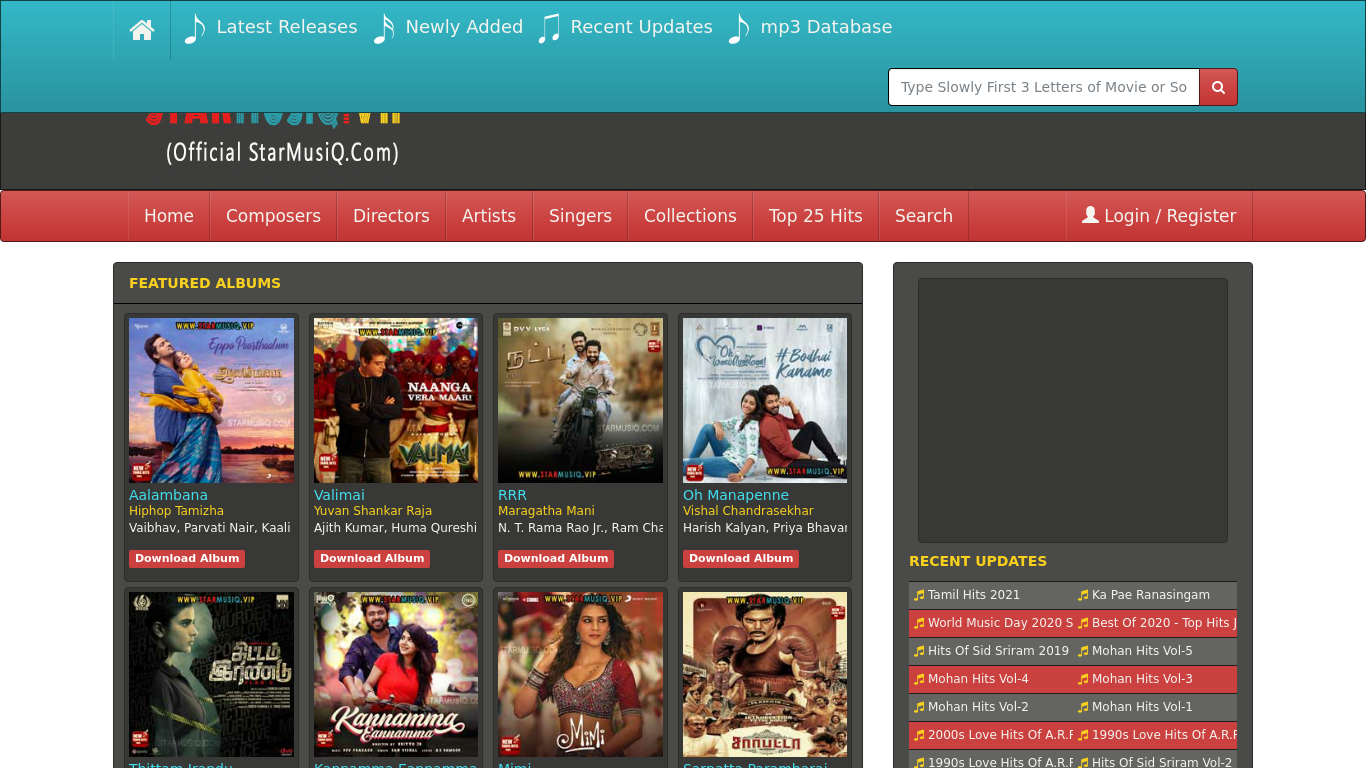1366x768 pixels.
Task: Click the cast text Ajith Kumar, Huma Qureshi
Action: tap(396, 528)
